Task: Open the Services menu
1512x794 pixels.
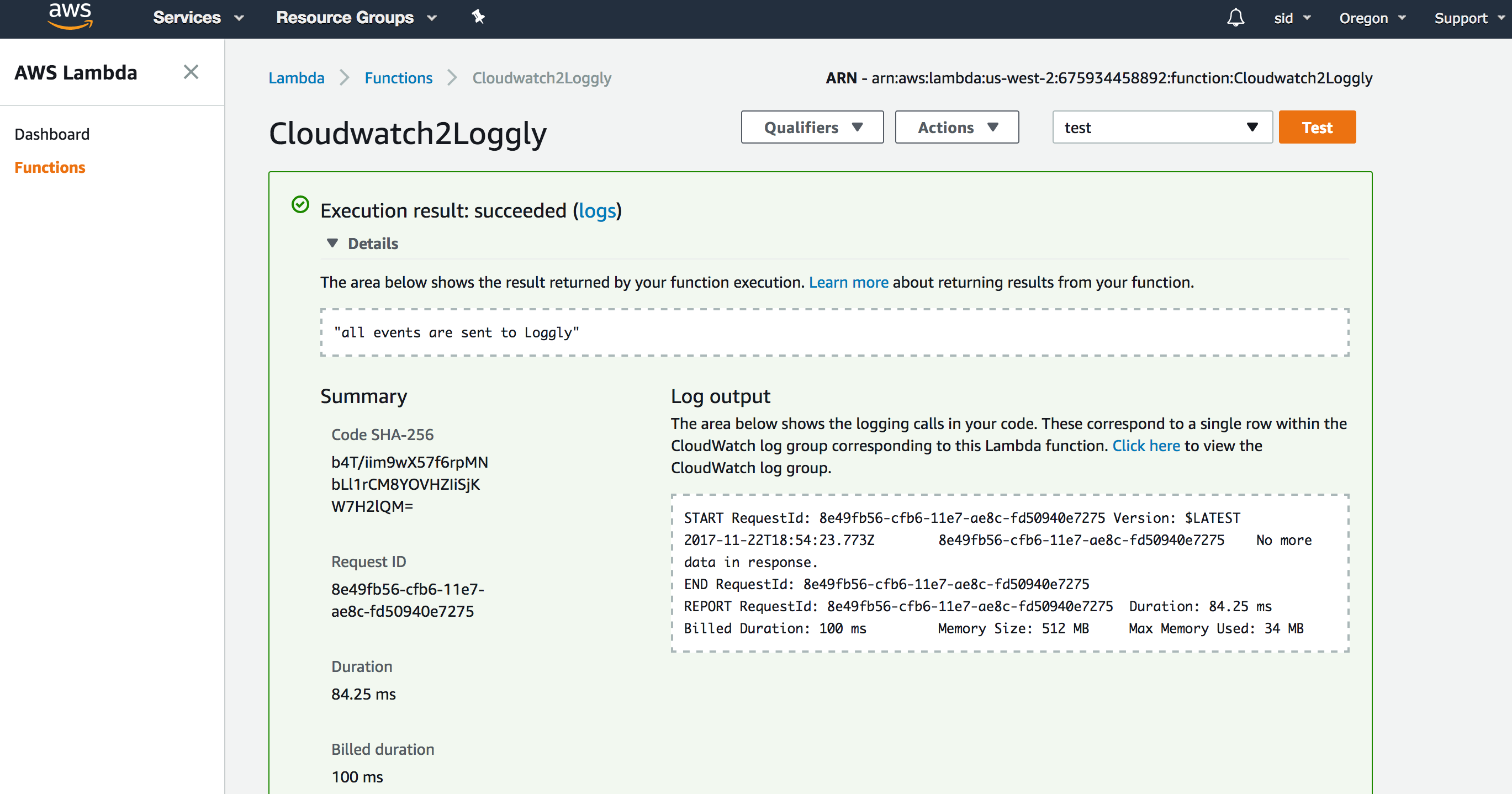Action: pos(198,18)
